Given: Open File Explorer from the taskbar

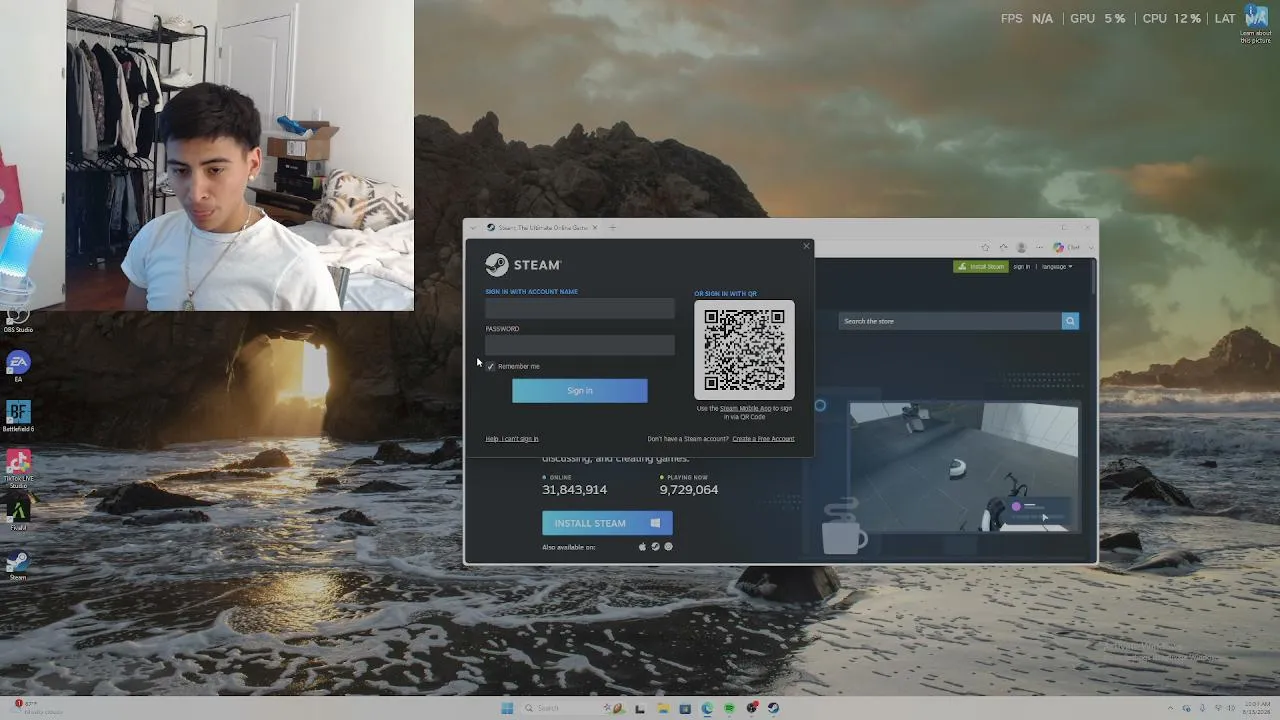Looking at the screenshot, I should tap(663, 708).
